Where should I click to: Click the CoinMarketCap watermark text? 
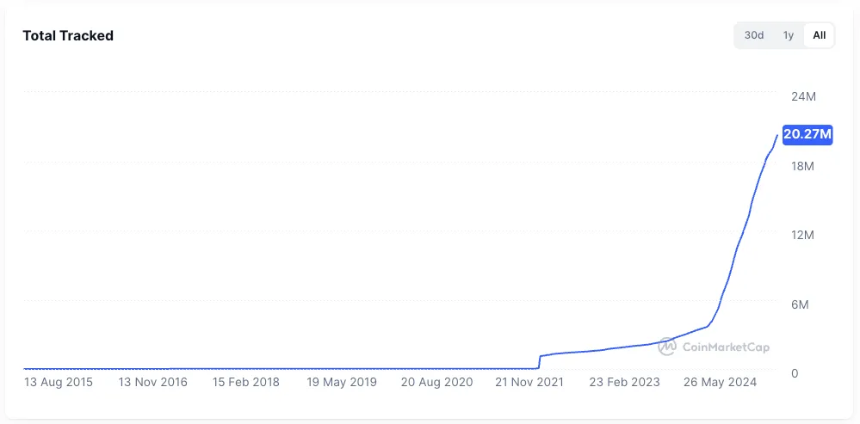(725, 347)
